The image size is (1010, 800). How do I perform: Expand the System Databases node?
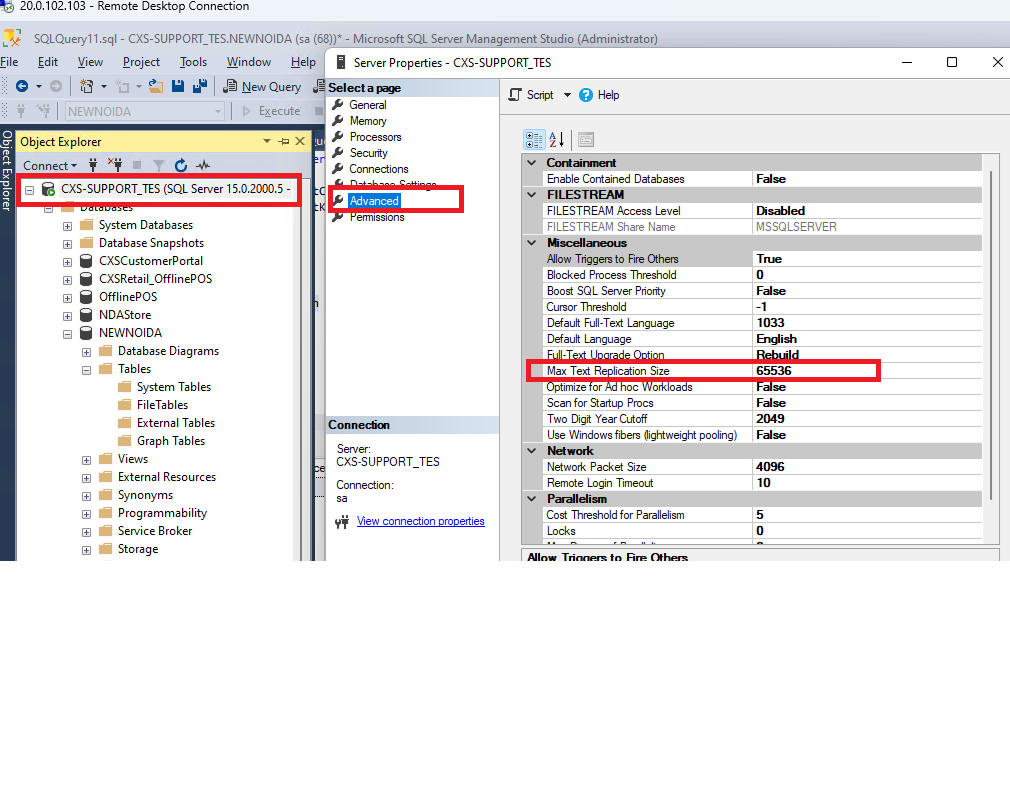pos(68,226)
